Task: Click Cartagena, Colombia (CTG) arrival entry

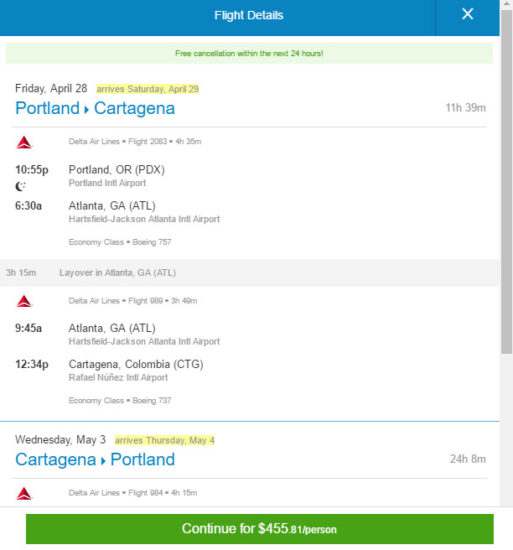Action: point(136,364)
